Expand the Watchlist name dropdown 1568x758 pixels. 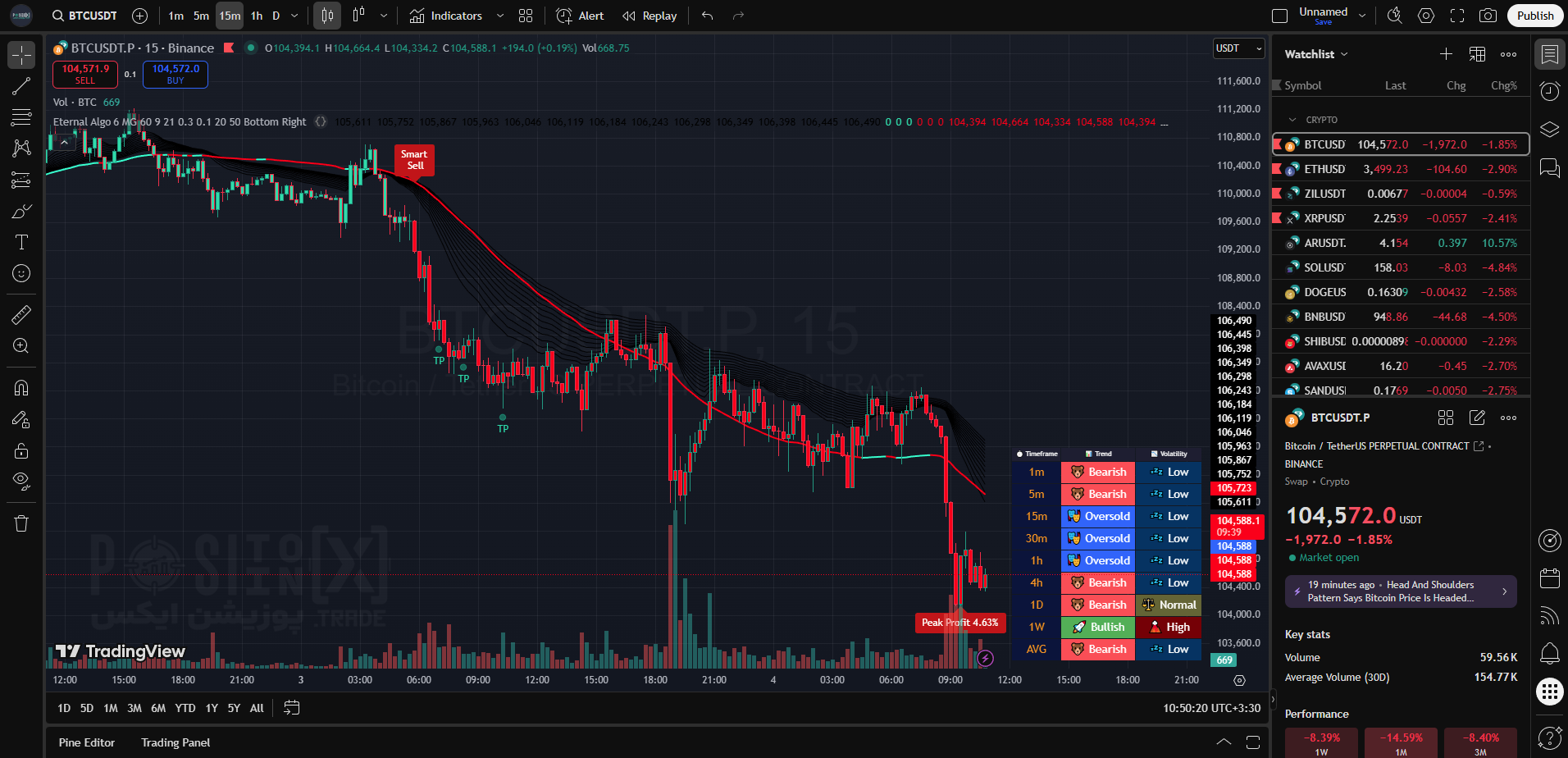(x=1316, y=54)
